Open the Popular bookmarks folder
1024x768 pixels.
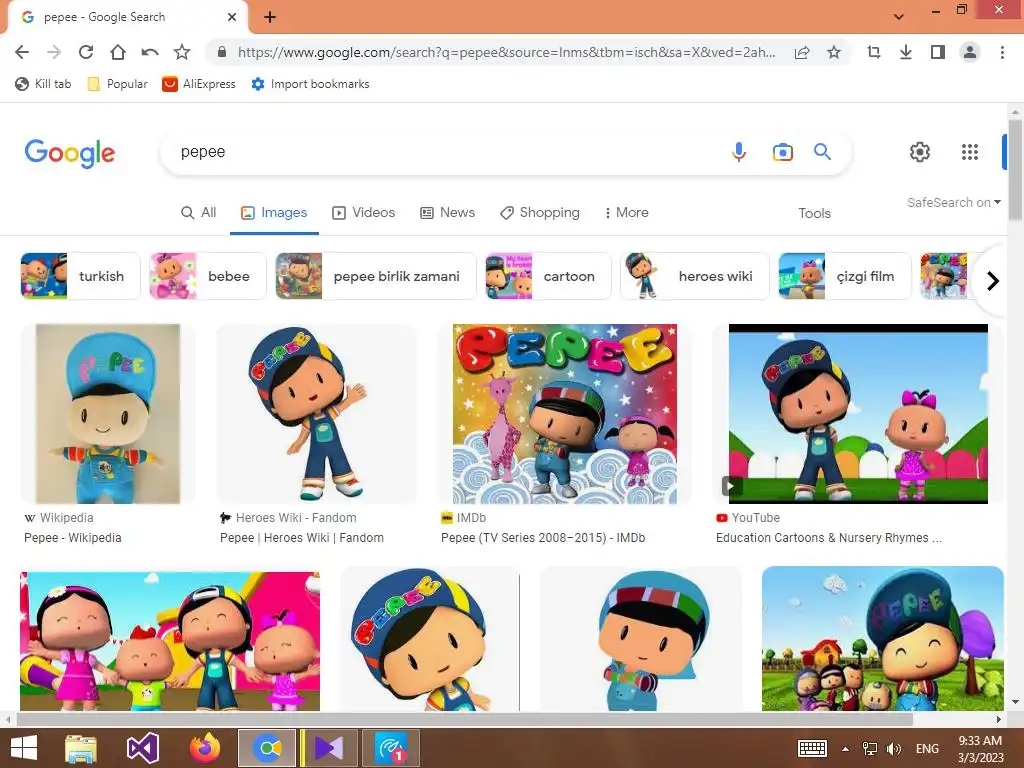118,84
